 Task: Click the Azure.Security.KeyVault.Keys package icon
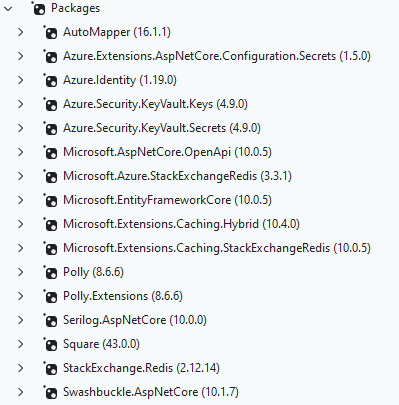tap(50, 104)
